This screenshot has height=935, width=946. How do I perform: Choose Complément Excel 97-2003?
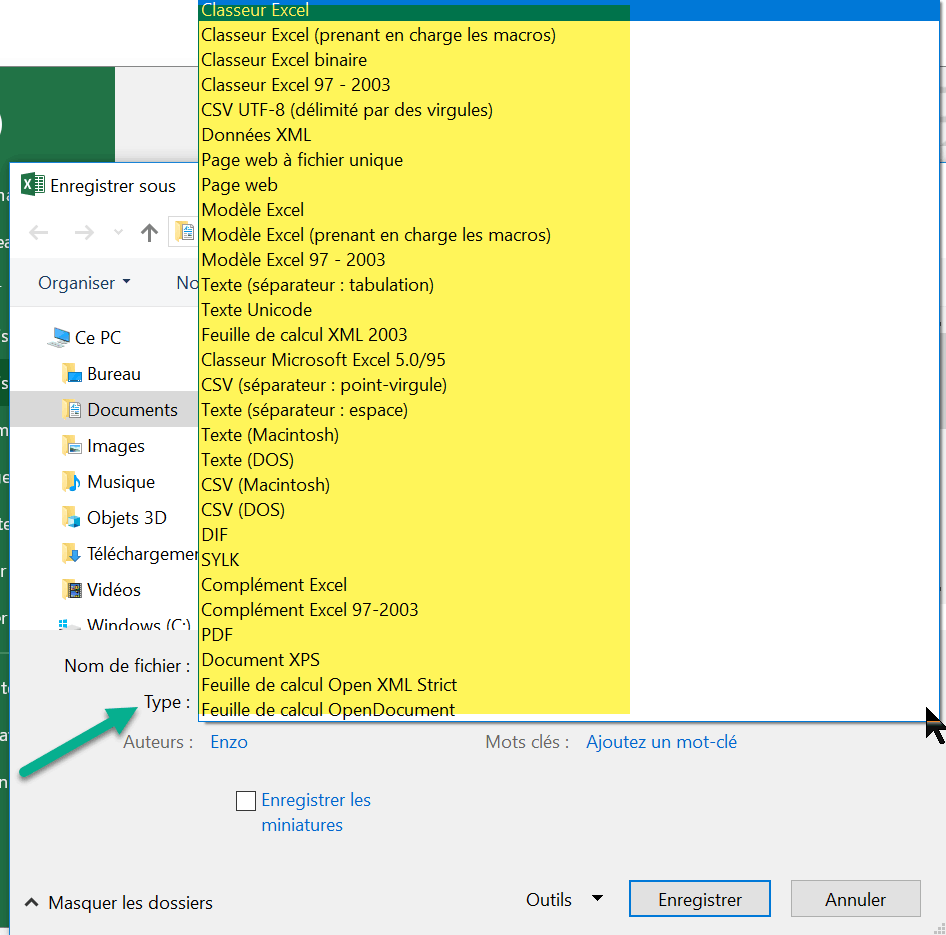click(568, 610)
